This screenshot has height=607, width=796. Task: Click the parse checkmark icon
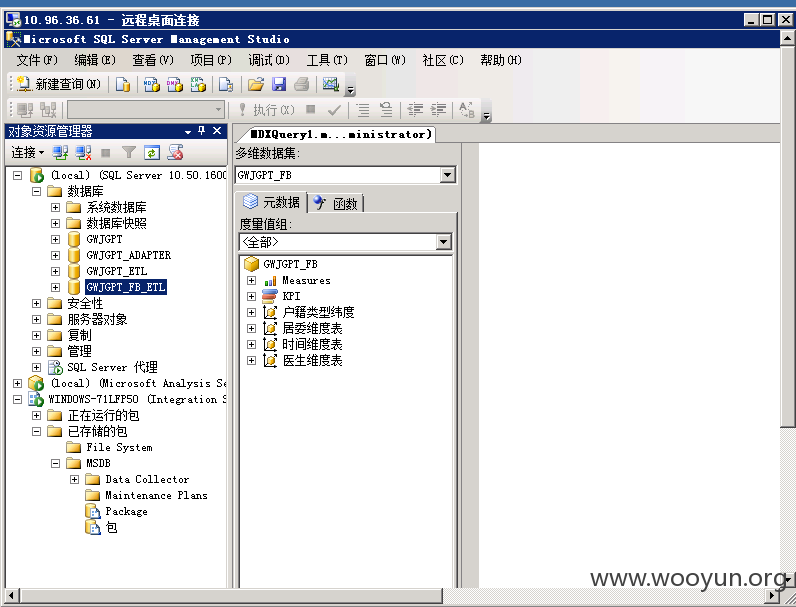pyautogui.click(x=334, y=110)
